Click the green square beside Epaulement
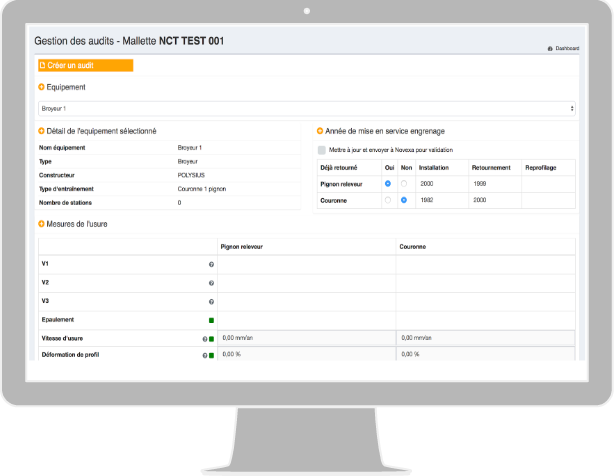The height and width of the screenshot is (476, 615). point(211,320)
